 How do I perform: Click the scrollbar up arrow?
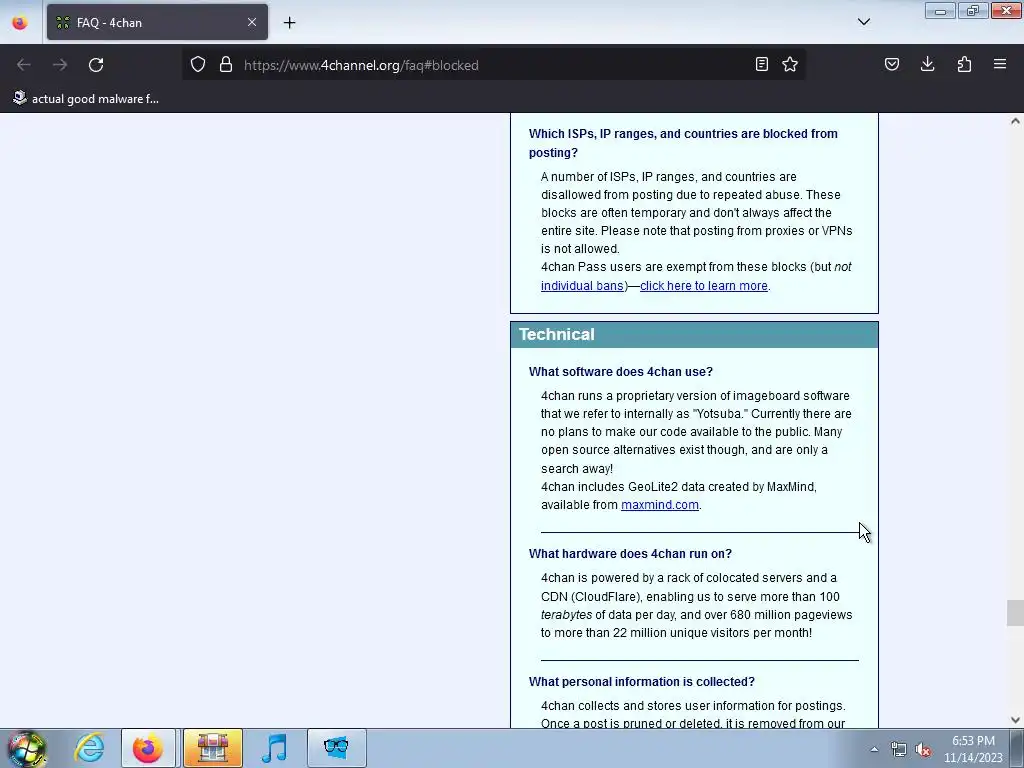point(1015,121)
